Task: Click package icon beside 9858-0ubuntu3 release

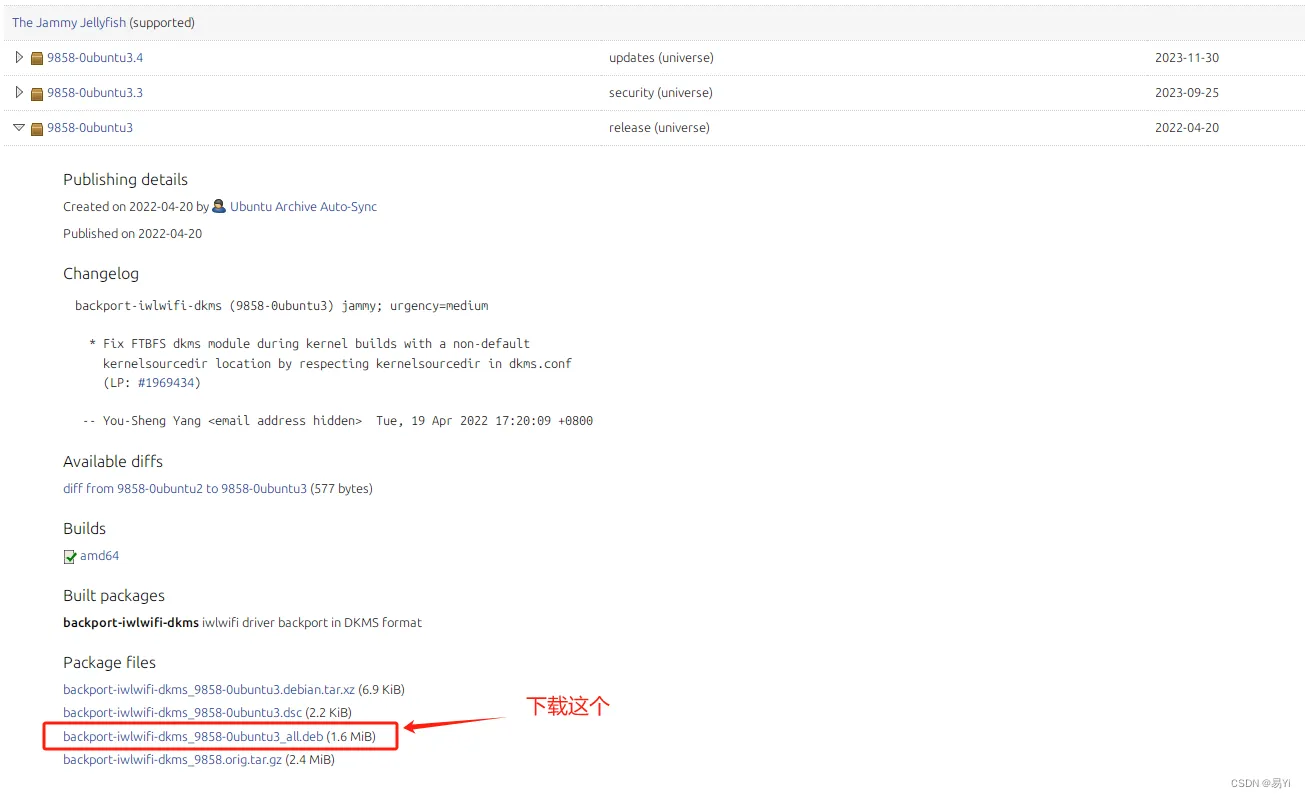Action: 37,128
